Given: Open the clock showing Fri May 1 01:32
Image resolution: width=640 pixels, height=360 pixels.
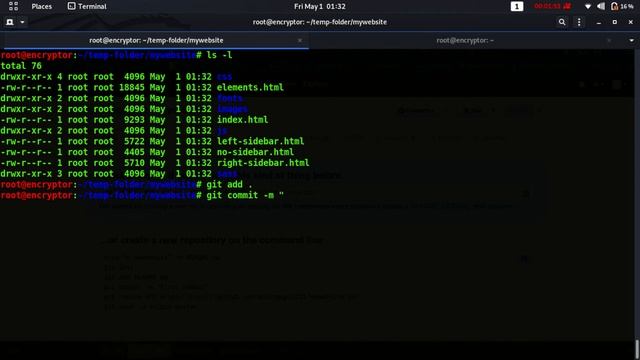Looking at the screenshot, I should pyautogui.click(x=320, y=7).
